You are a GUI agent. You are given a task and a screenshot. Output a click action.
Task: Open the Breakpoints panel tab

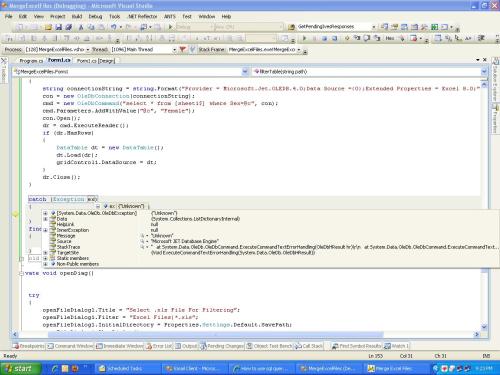29,346
